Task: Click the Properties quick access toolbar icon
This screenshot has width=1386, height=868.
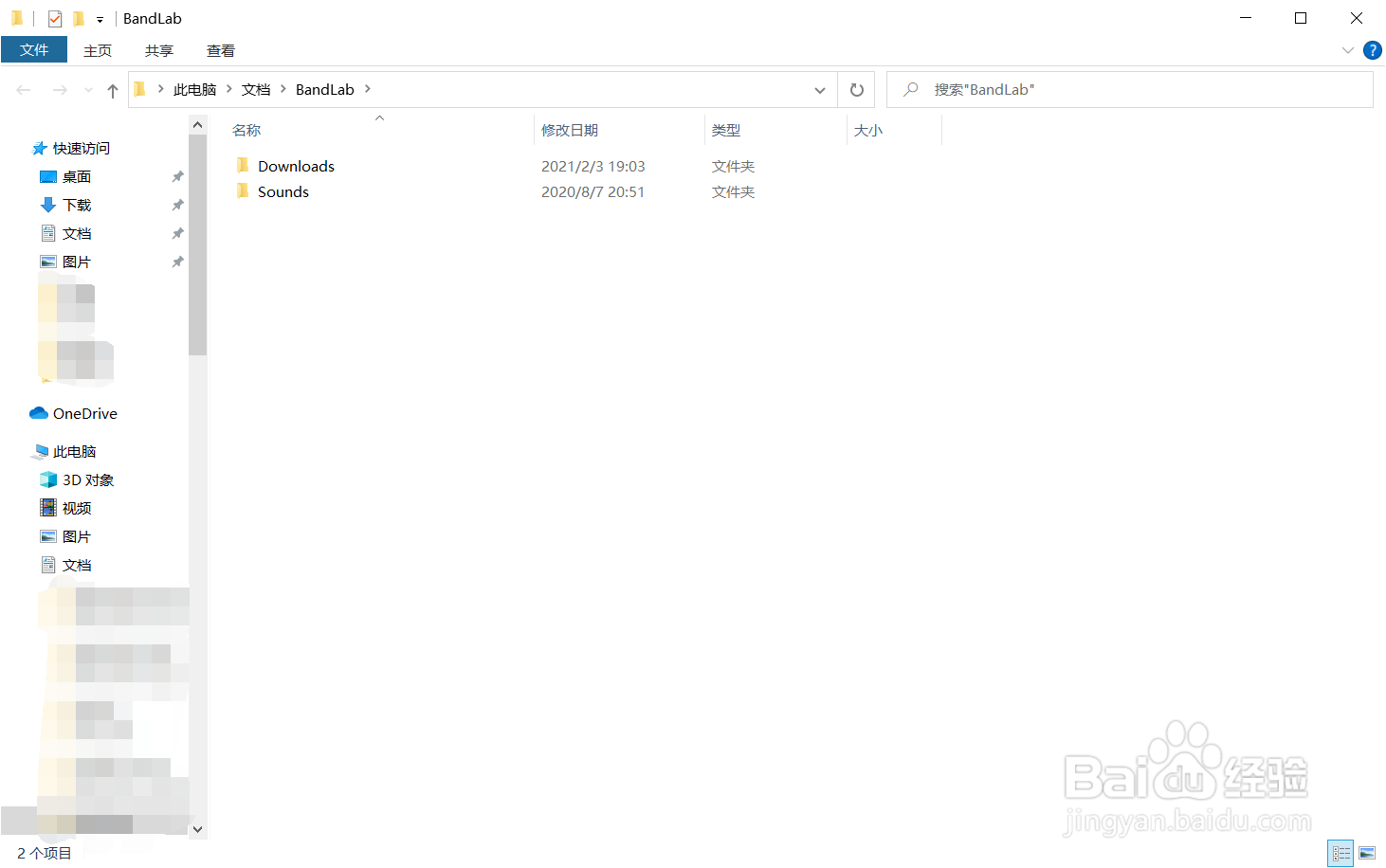Action: pos(55,18)
